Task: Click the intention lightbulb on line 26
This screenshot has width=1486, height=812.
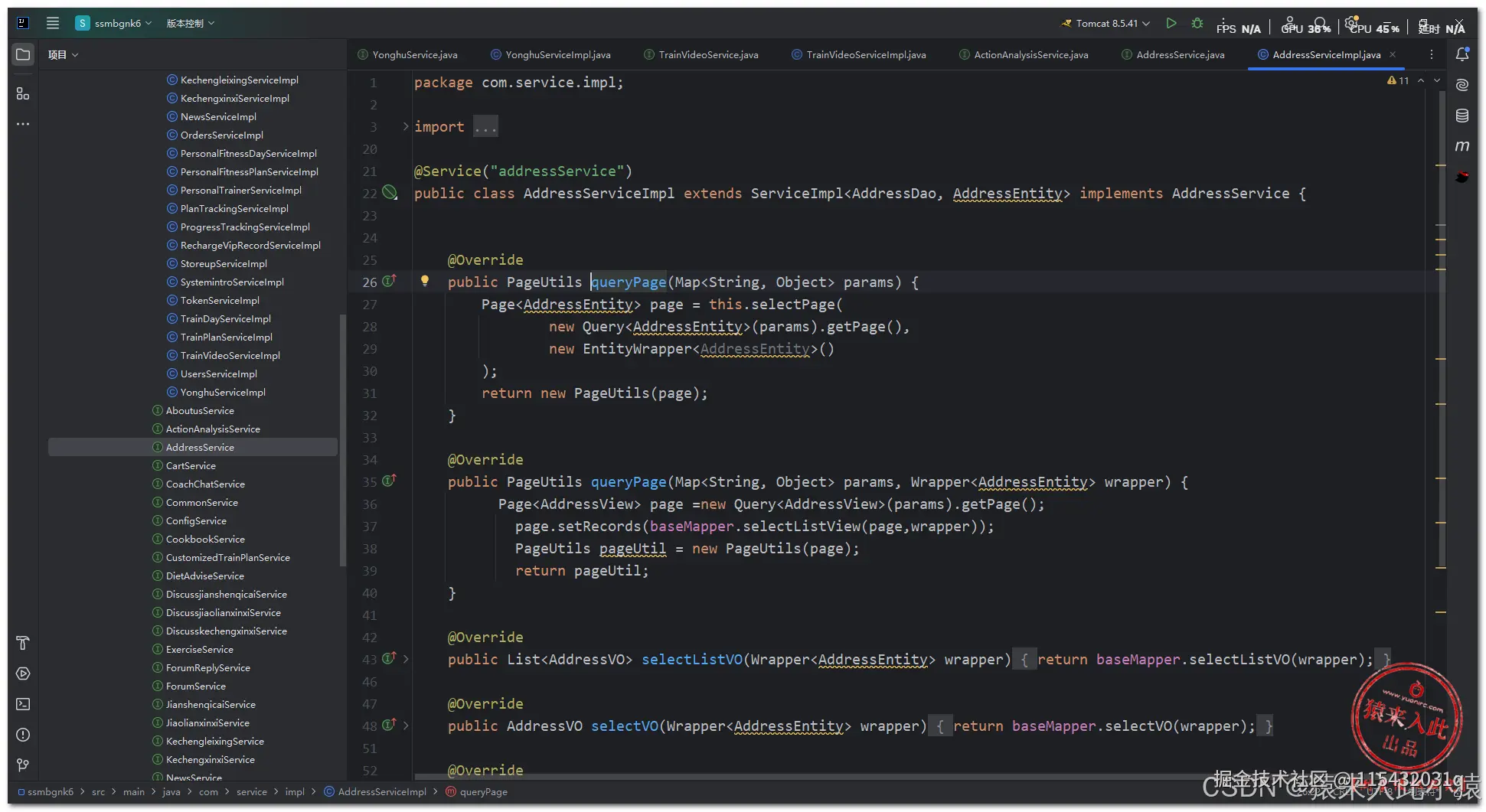Action: 425,281
